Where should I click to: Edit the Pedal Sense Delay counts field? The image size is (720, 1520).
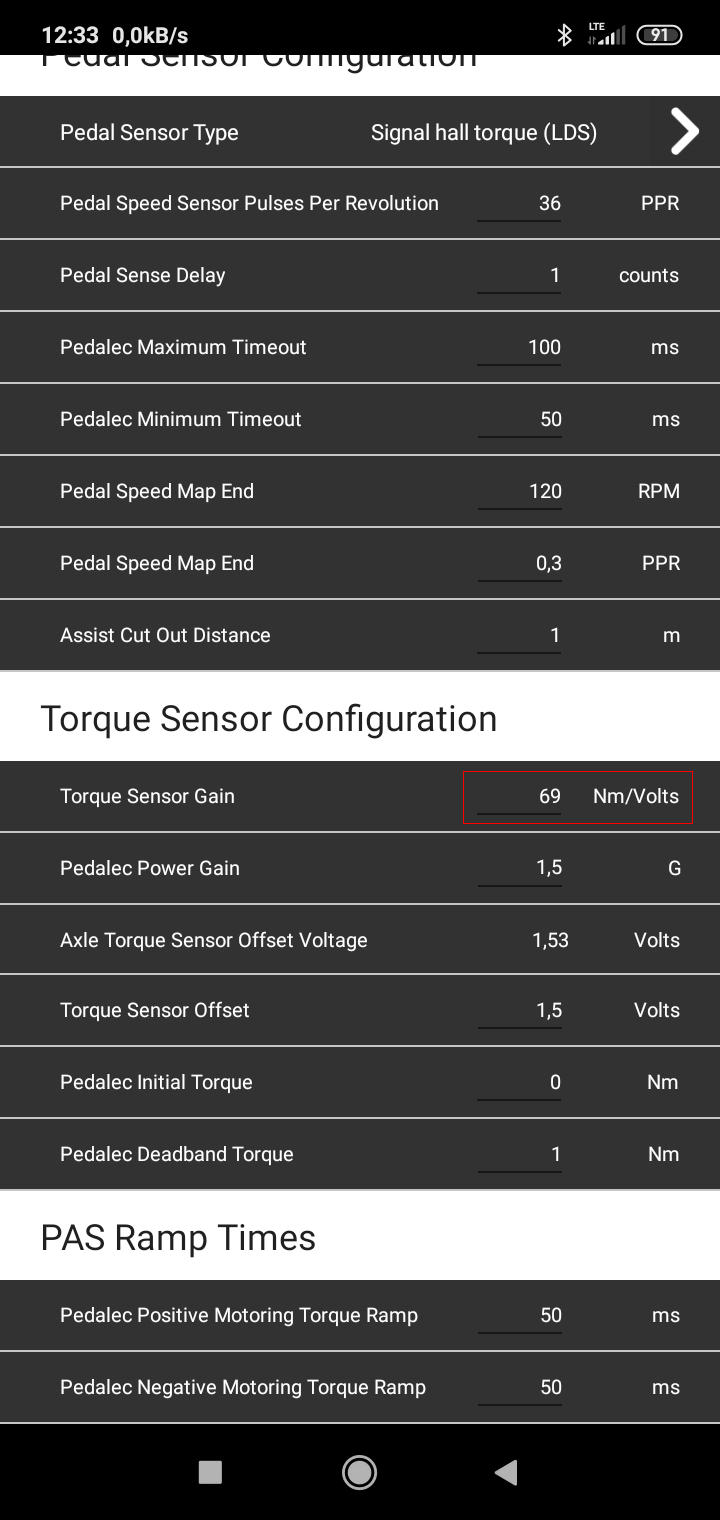coord(519,275)
